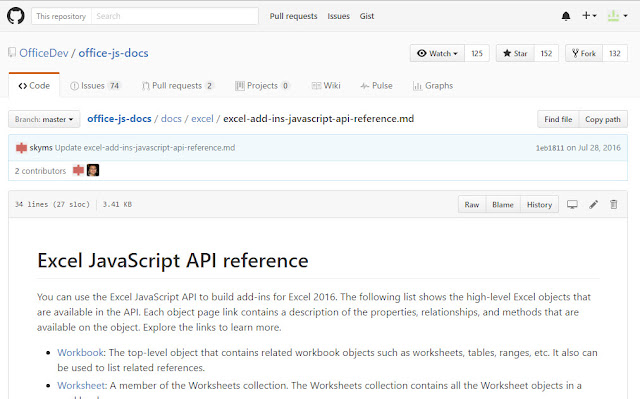640x399 pixels.
Task: Expand the Watch dropdown
Action: [x=437, y=53]
